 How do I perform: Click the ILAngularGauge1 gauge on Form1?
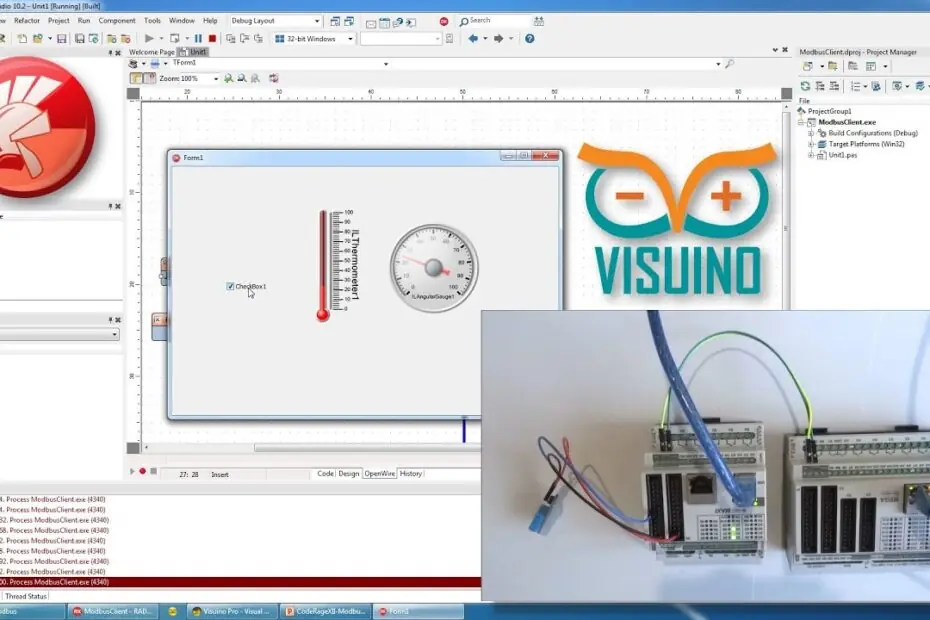(x=434, y=268)
